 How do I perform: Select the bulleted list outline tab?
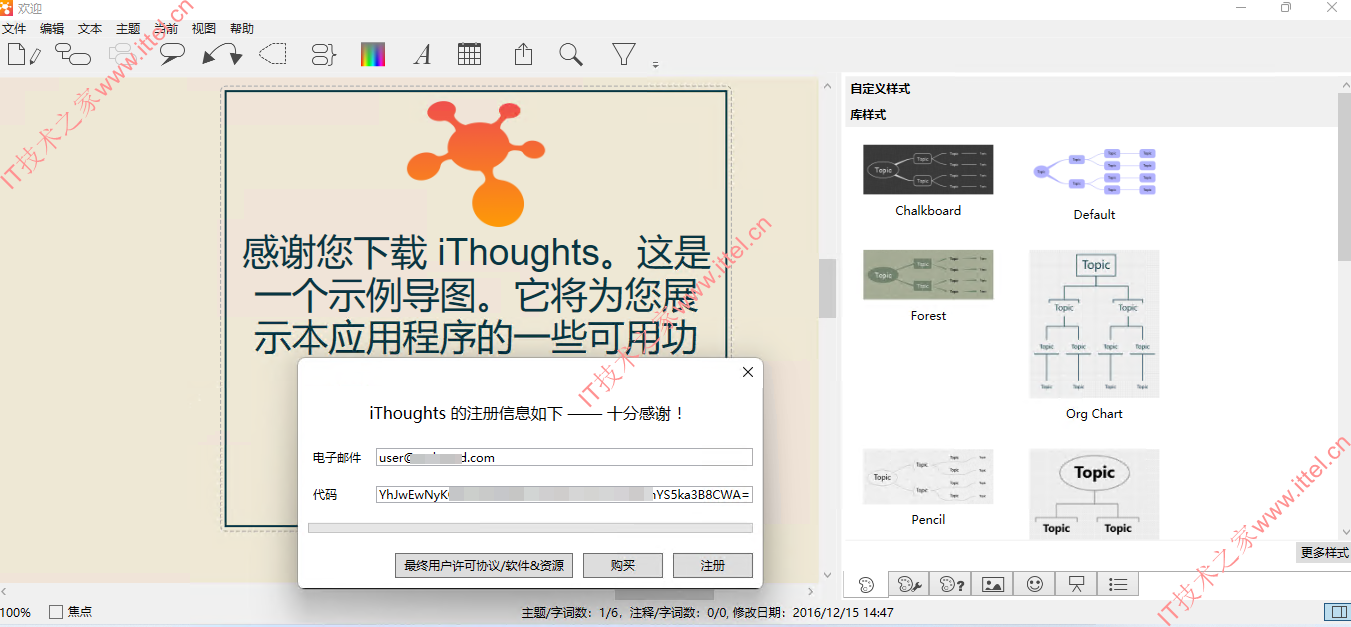[x=1118, y=584]
